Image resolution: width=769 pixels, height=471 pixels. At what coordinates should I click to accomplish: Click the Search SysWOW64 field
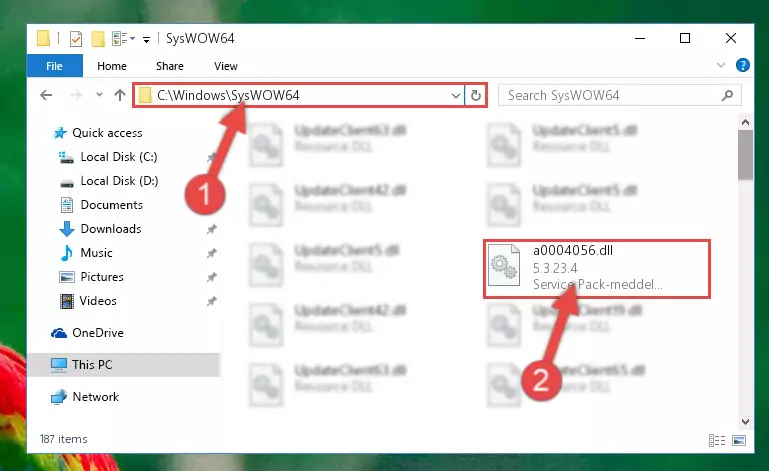point(619,95)
